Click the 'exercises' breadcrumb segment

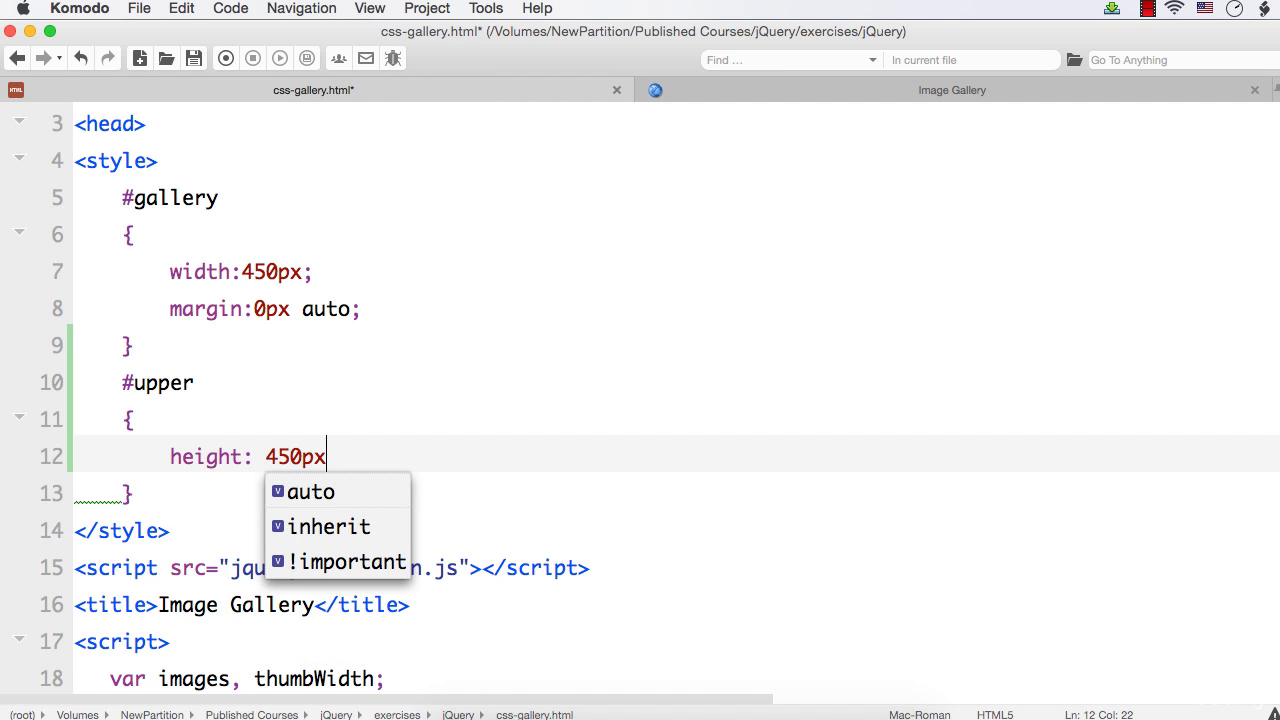pos(397,714)
